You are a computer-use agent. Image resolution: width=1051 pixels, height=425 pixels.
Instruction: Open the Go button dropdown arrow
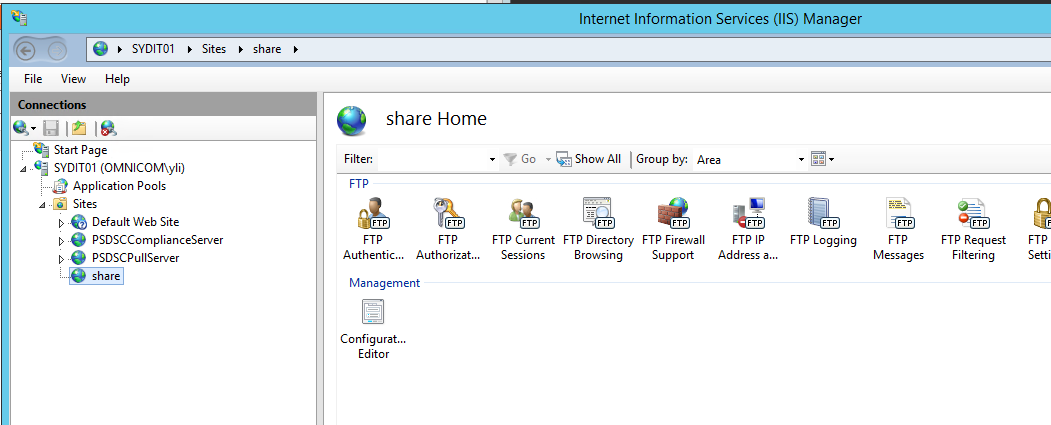[548, 160]
